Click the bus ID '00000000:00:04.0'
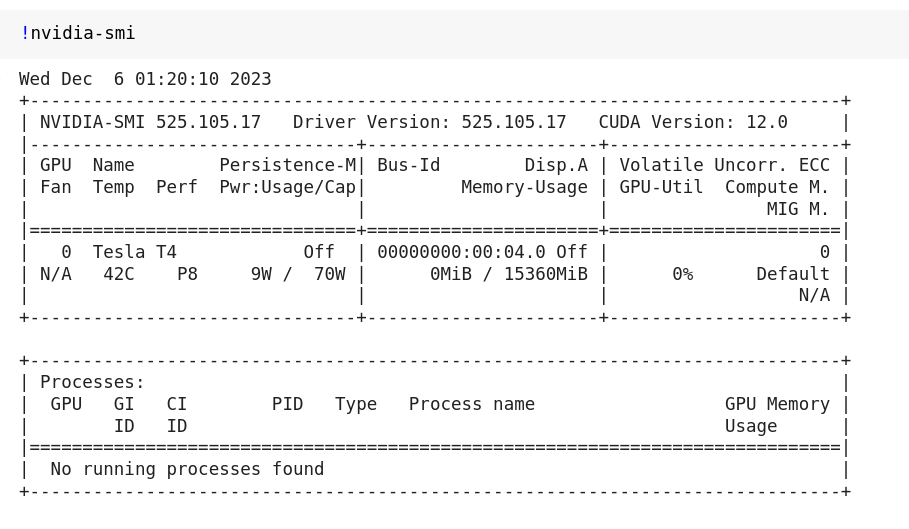Screen dimensions: 909x529 tap(461, 252)
